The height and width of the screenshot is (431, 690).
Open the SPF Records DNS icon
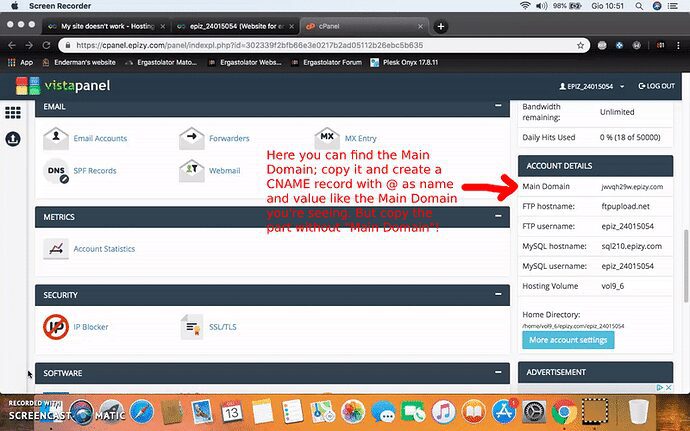pos(56,171)
